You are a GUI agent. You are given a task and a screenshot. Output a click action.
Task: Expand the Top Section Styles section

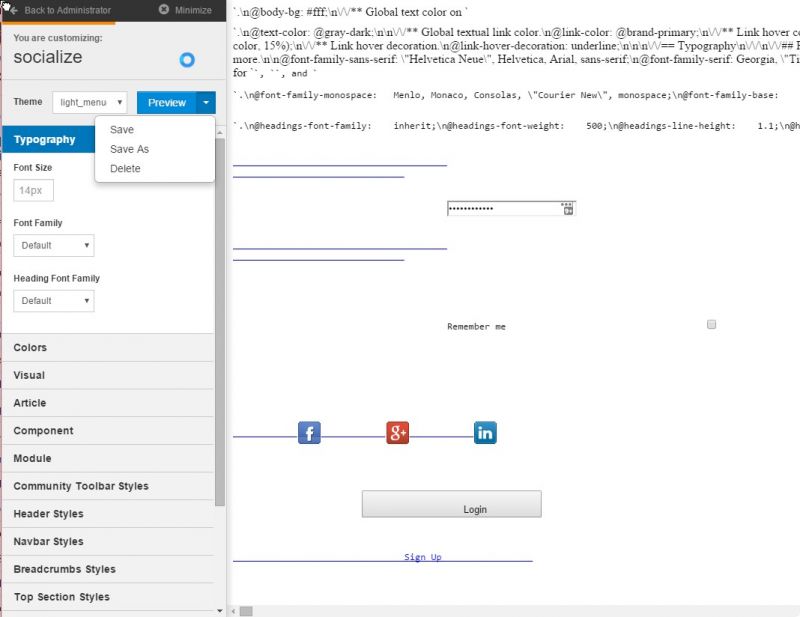coord(108,597)
